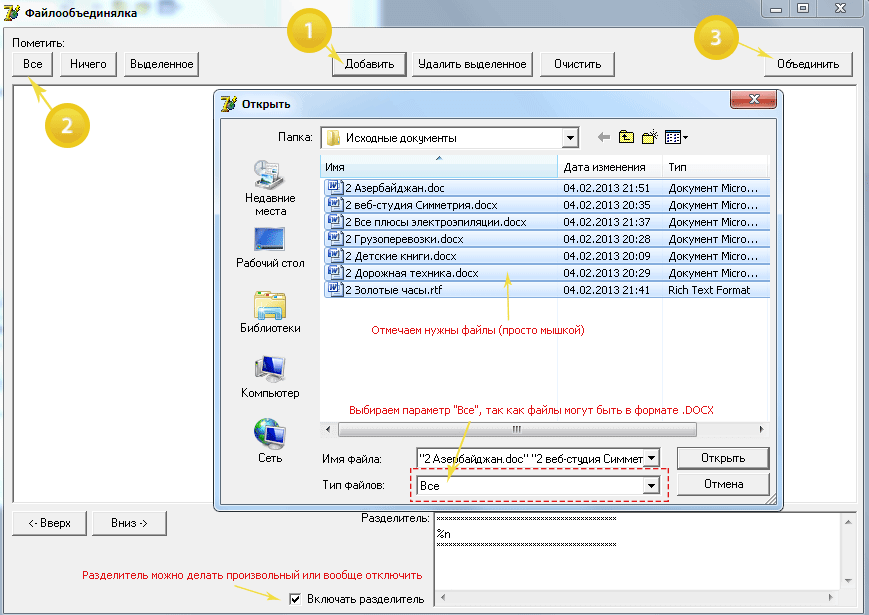Click the Rich Text Format type cell
This screenshot has width=869, height=615.
(x=709, y=290)
